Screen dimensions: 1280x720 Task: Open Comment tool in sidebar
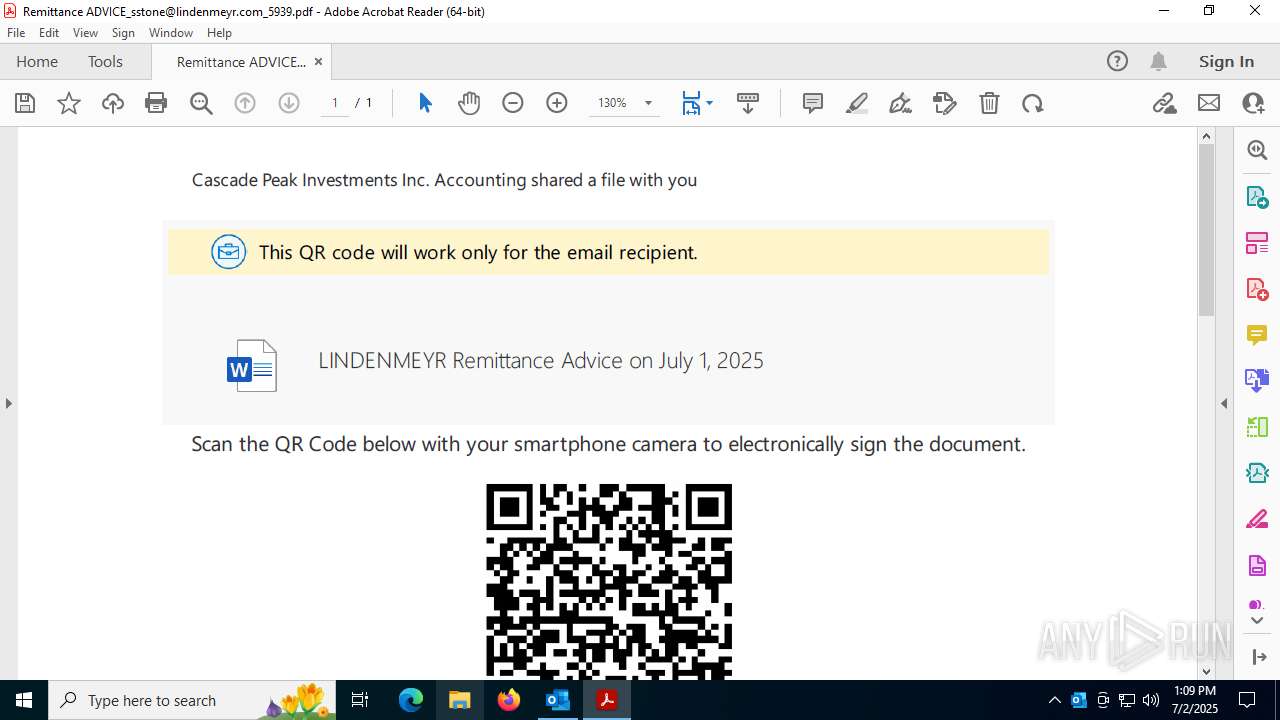click(x=1257, y=335)
